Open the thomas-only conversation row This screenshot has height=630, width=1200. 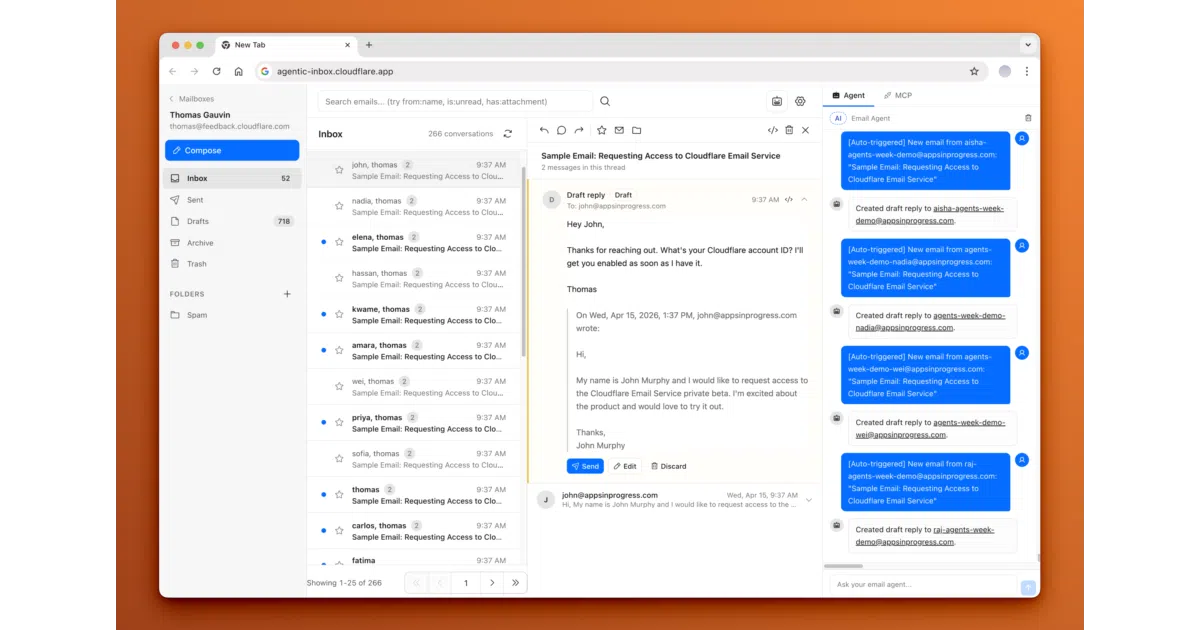coord(414,495)
